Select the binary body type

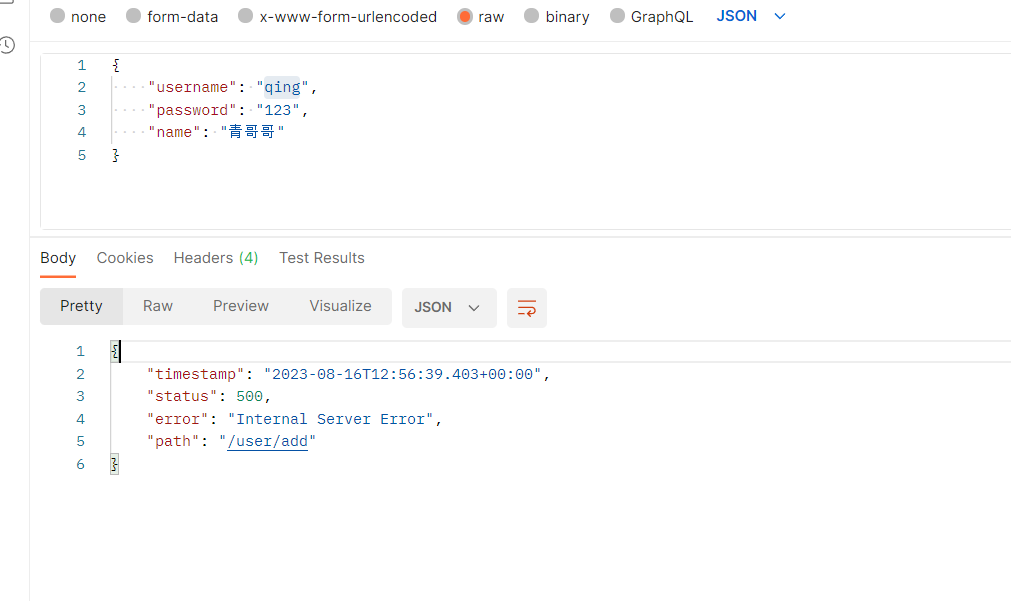(556, 17)
